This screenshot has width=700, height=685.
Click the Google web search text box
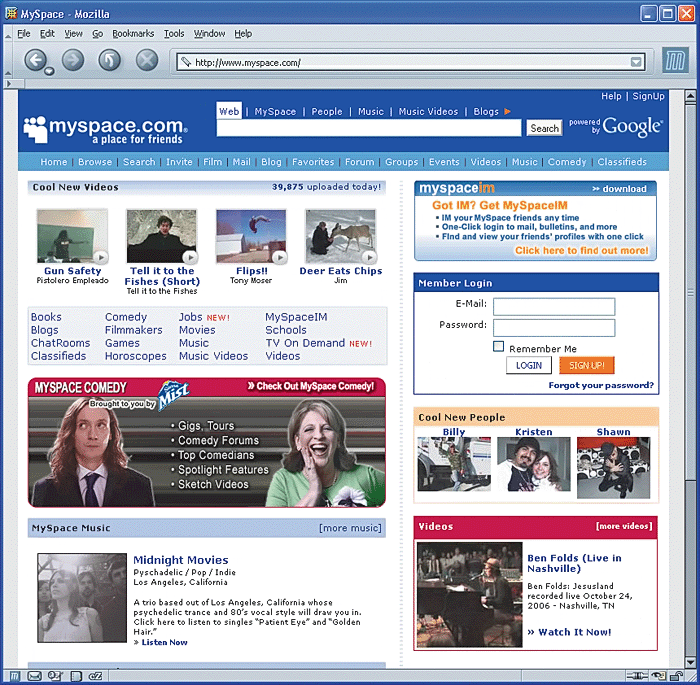(369, 128)
